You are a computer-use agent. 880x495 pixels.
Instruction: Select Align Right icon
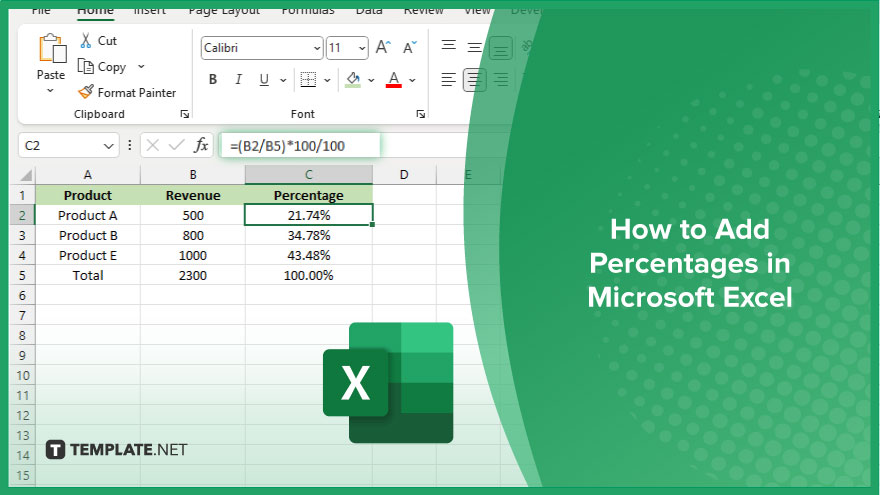click(501, 80)
